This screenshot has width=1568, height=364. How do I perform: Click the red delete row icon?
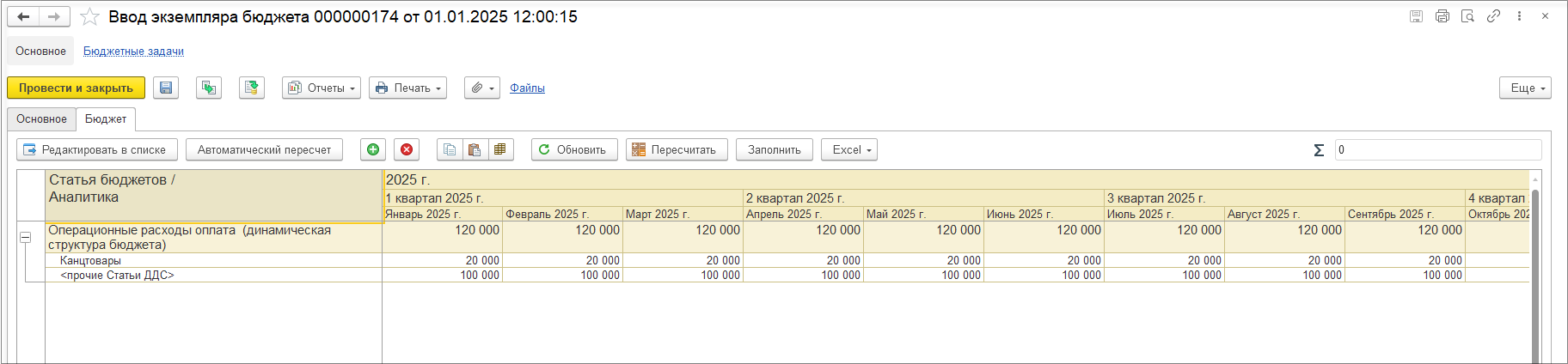[x=407, y=149]
